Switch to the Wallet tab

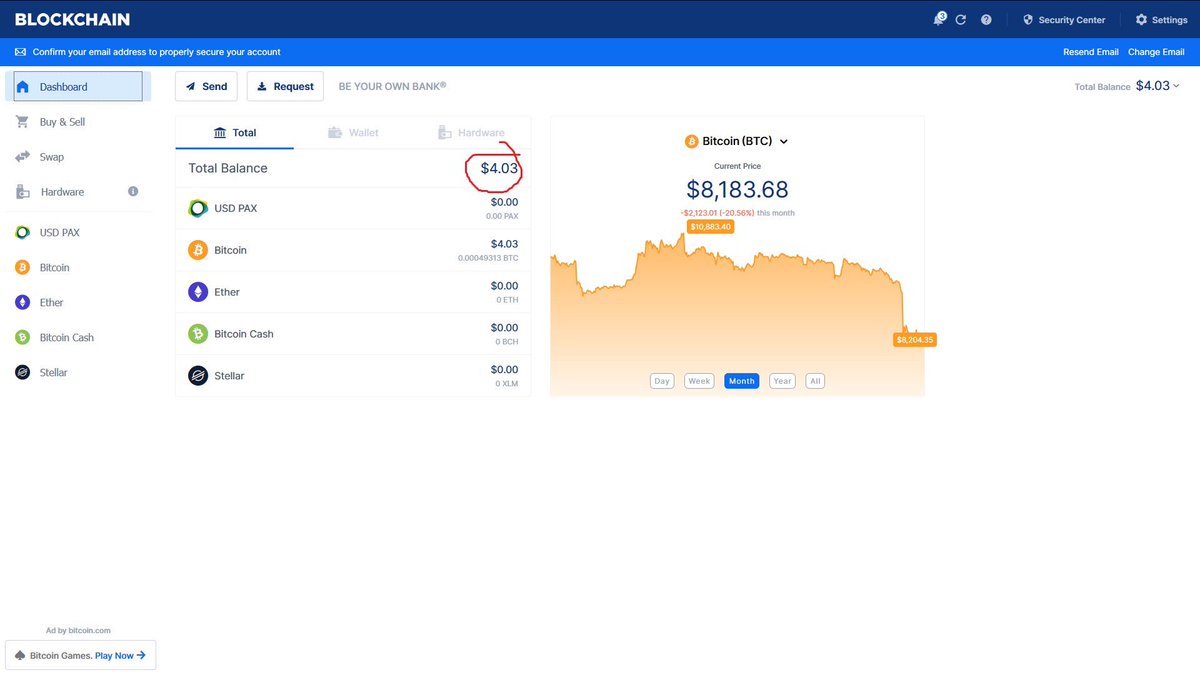(353, 133)
